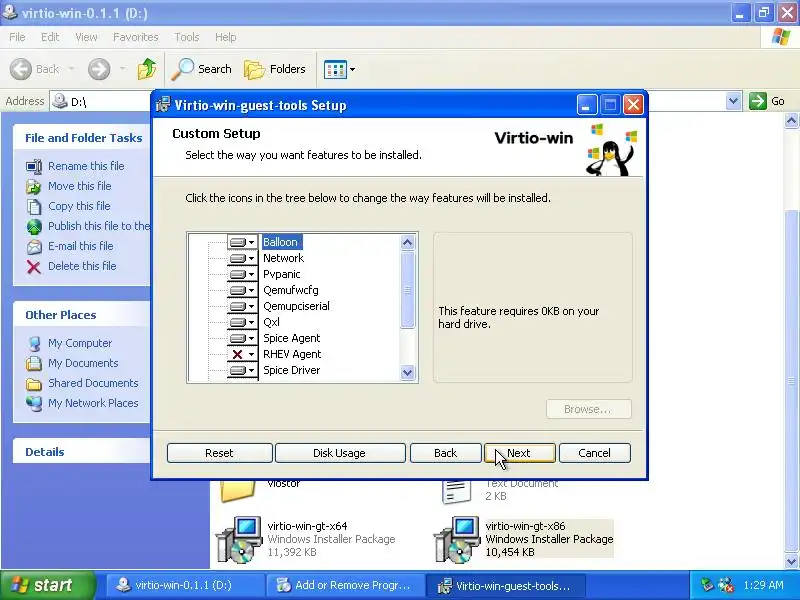Click the taskbar clock showing 1:29 AM
Screen dimensions: 800x600
pyautogui.click(x=763, y=585)
